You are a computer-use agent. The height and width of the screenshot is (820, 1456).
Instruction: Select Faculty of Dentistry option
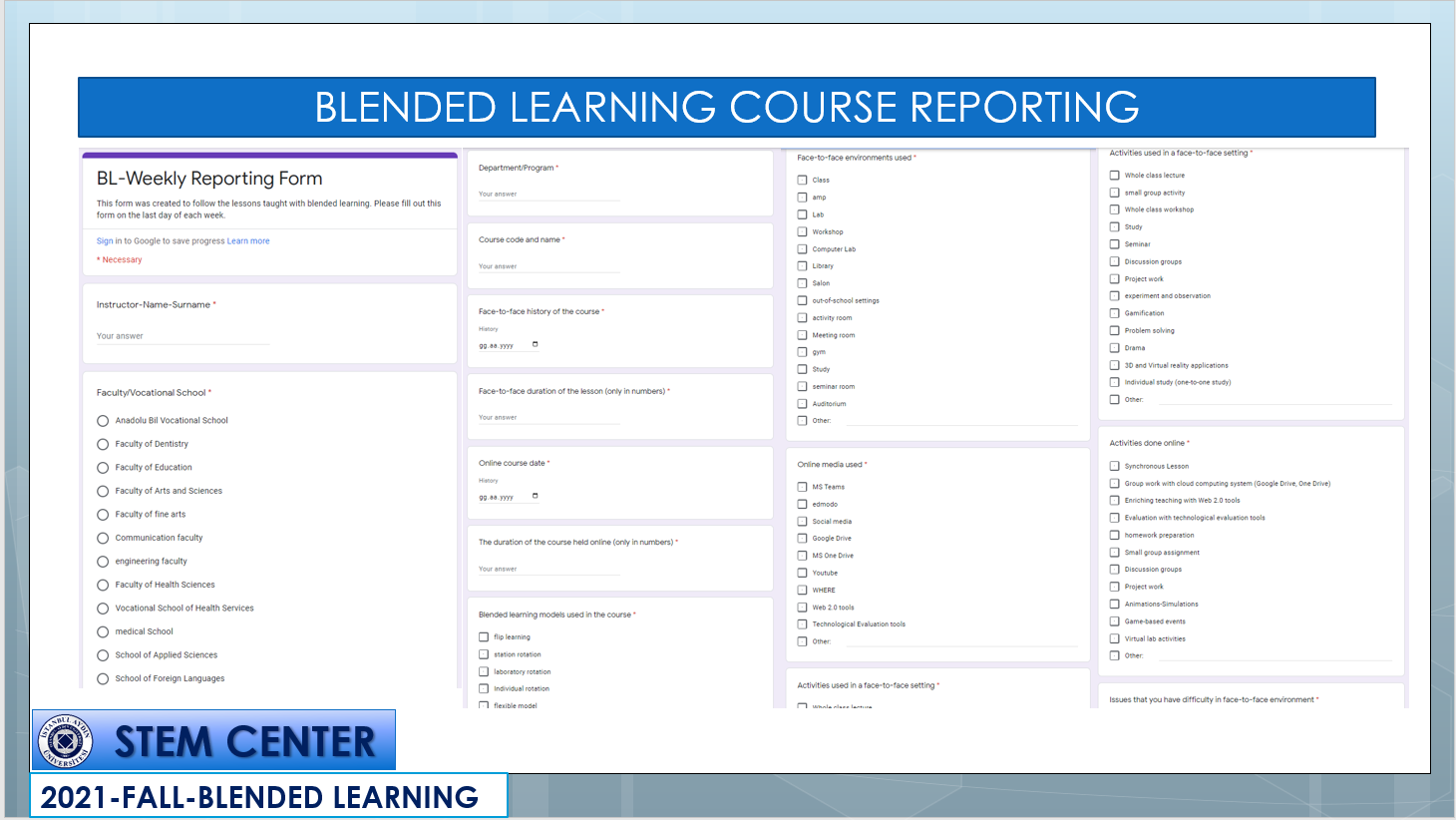click(103, 444)
